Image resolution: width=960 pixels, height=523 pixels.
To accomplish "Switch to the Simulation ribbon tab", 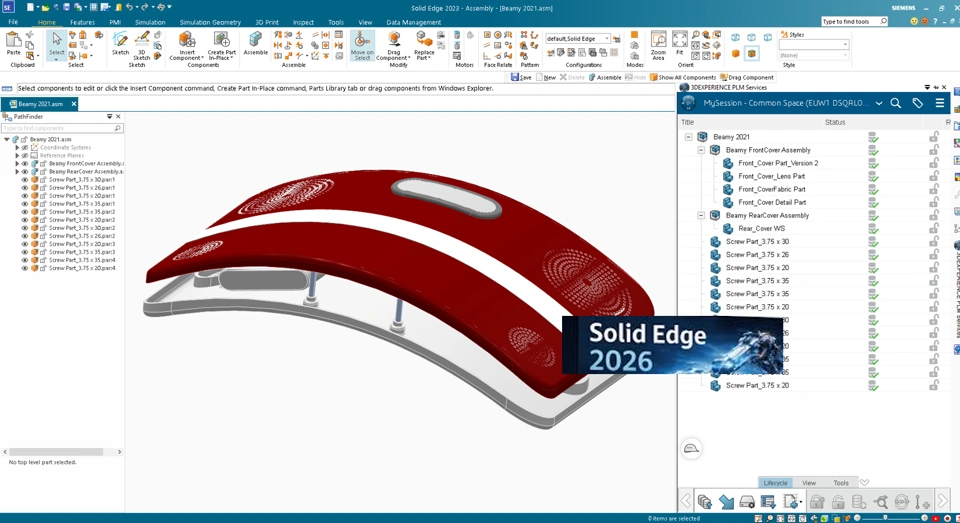I will (x=149, y=22).
